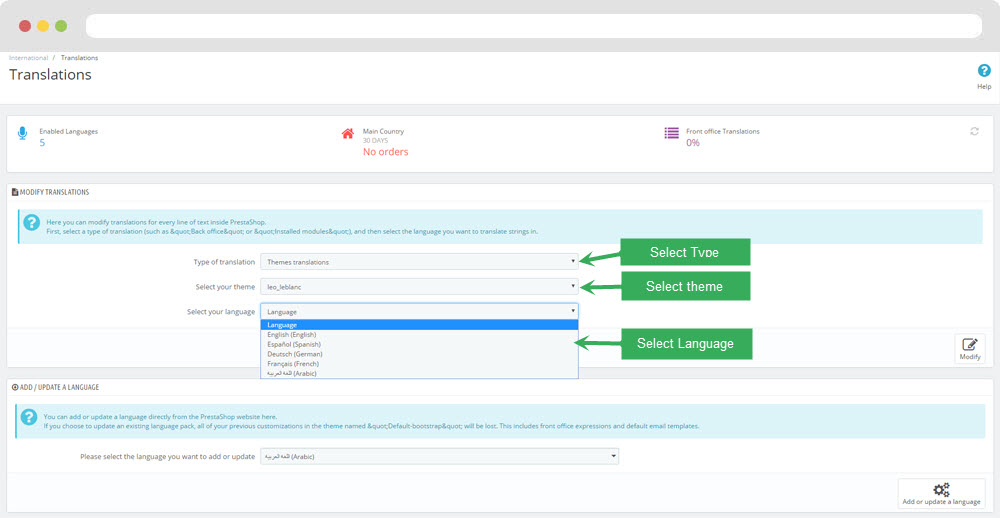Click the Add or update a language button
The height and width of the screenshot is (518, 1000).
(940, 492)
